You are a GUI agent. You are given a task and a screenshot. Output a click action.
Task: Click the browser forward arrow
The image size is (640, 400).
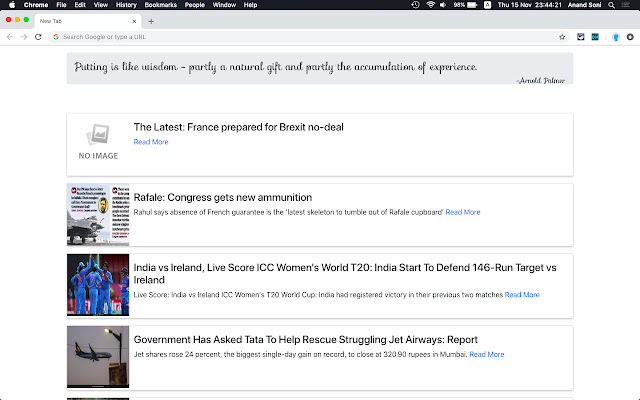tap(24, 36)
